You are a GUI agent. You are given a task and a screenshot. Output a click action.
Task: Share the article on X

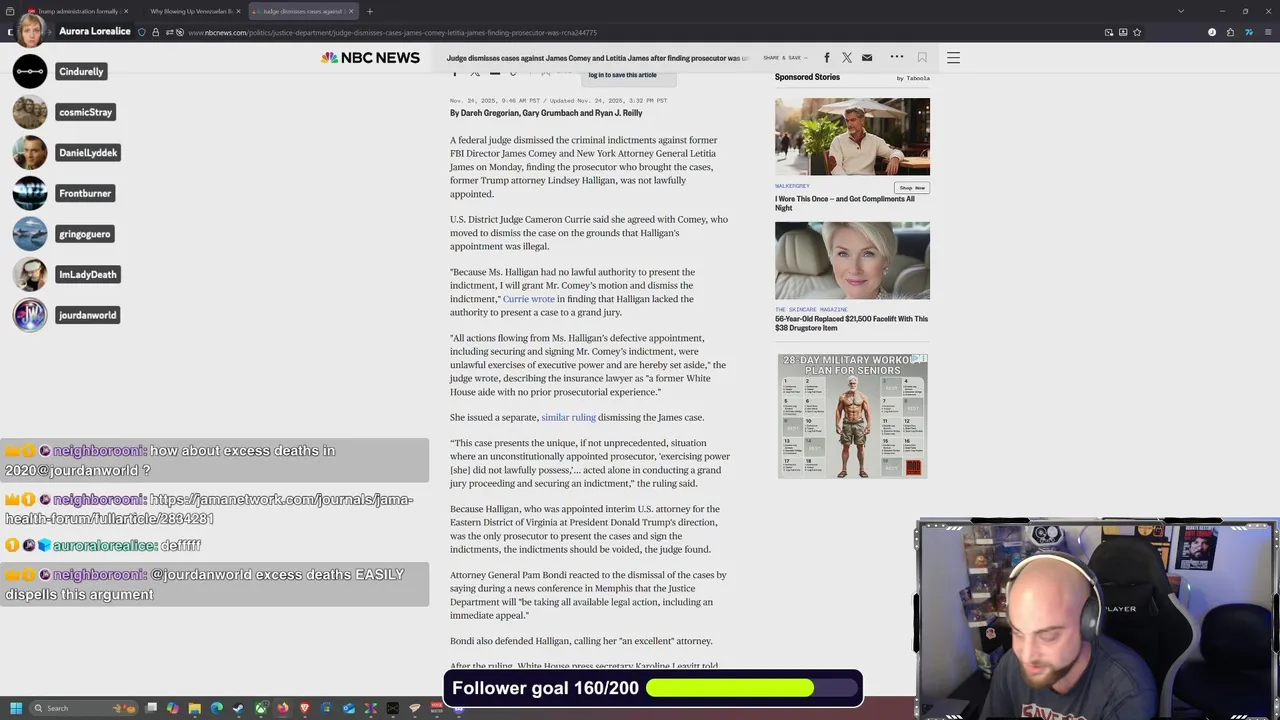click(x=847, y=58)
